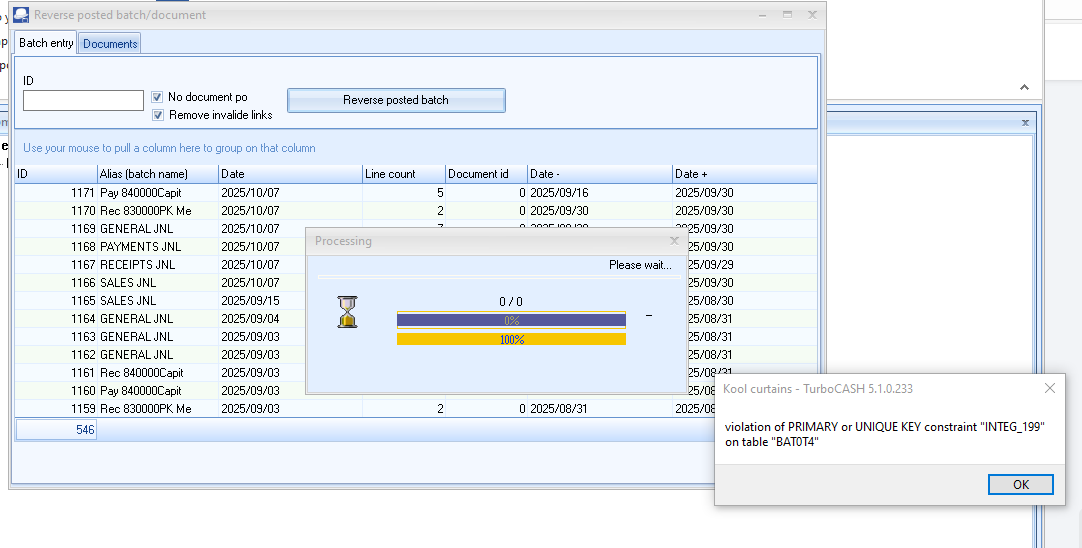Click the ID input field
1082x548 pixels.
[83, 101]
